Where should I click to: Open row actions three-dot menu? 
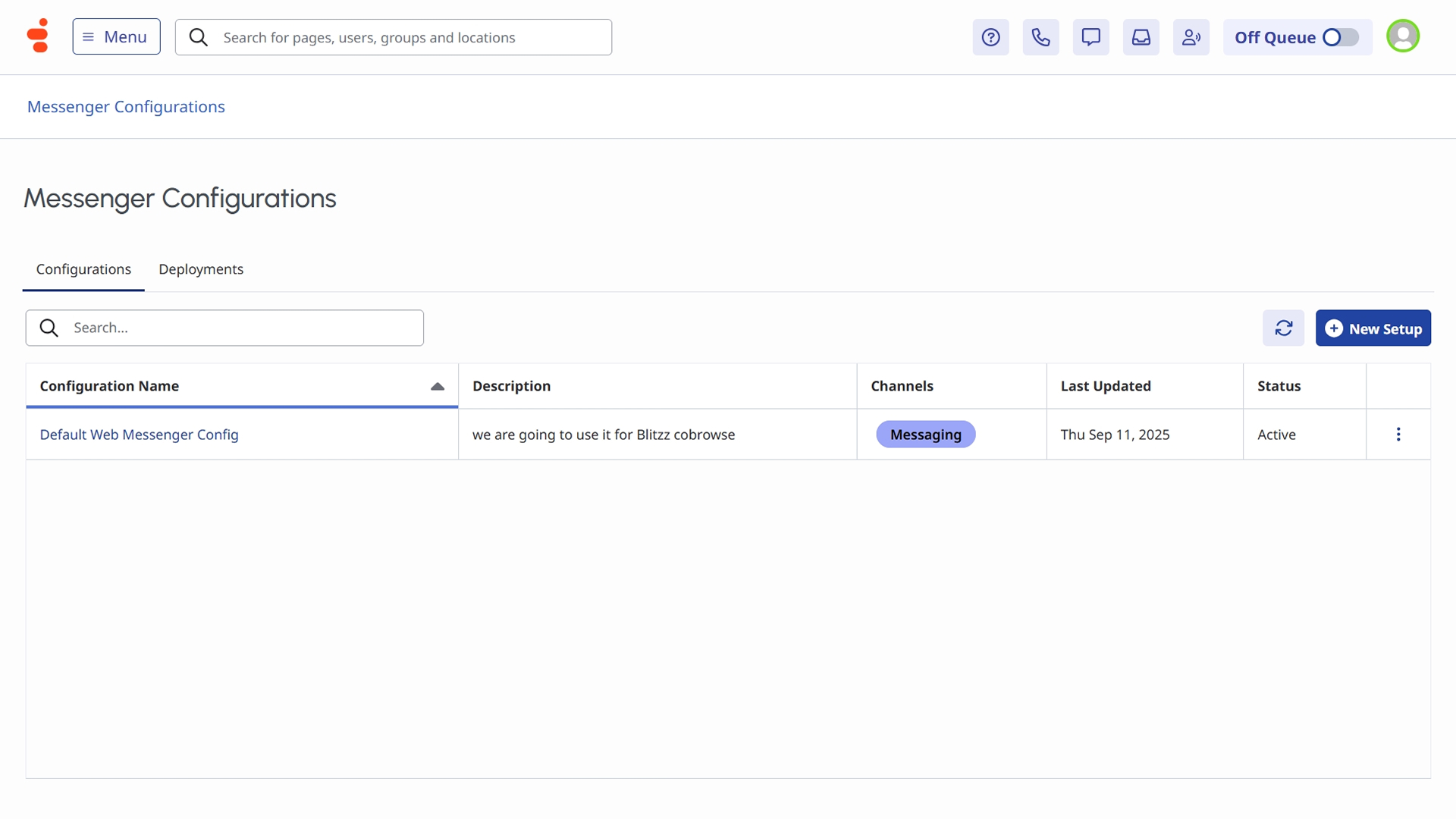[x=1398, y=435]
